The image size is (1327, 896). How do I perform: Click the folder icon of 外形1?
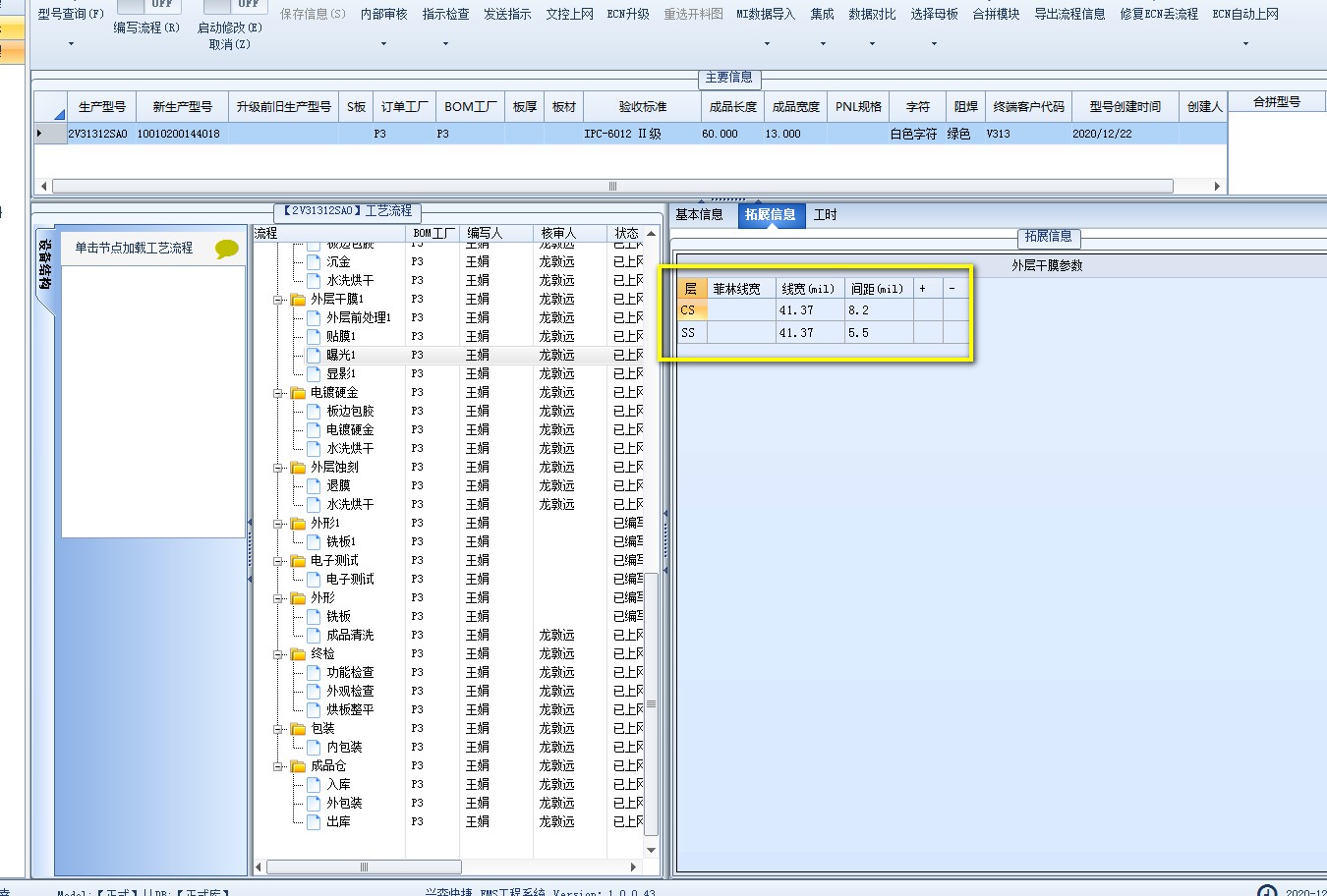298,523
